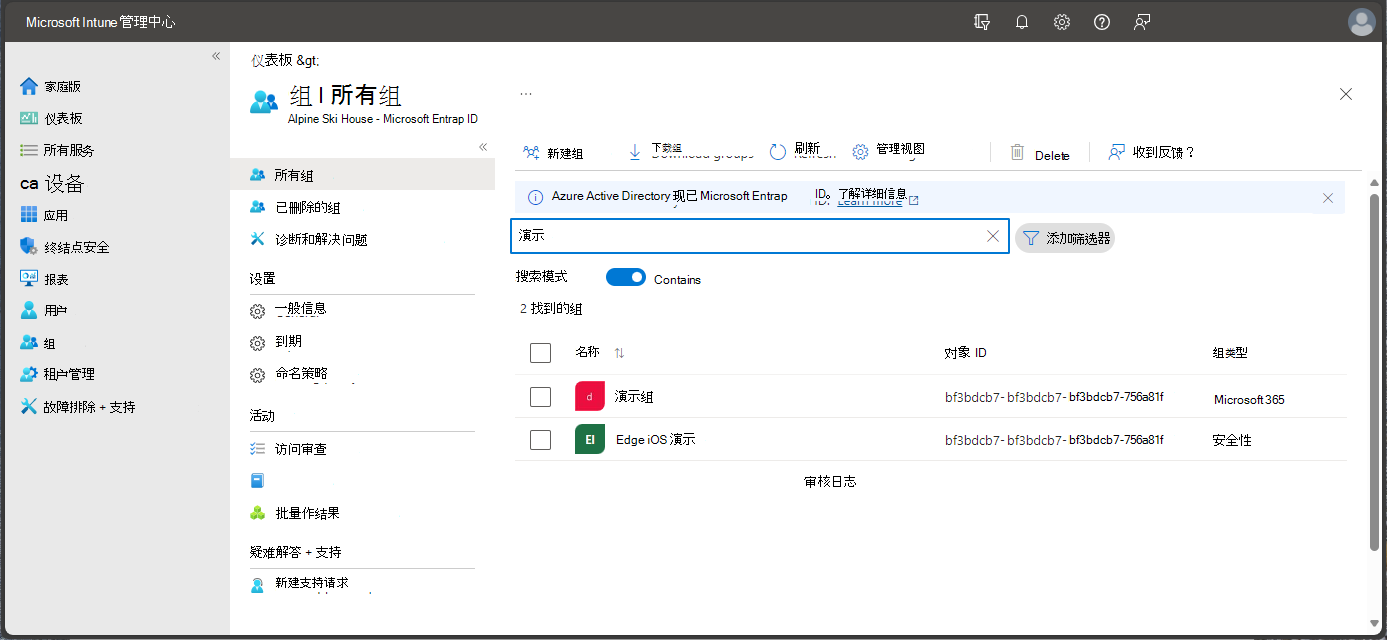Open 用户 in left navigation
Image resolution: width=1387 pixels, height=640 pixels.
pyautogui.click(x=44, y=310)
